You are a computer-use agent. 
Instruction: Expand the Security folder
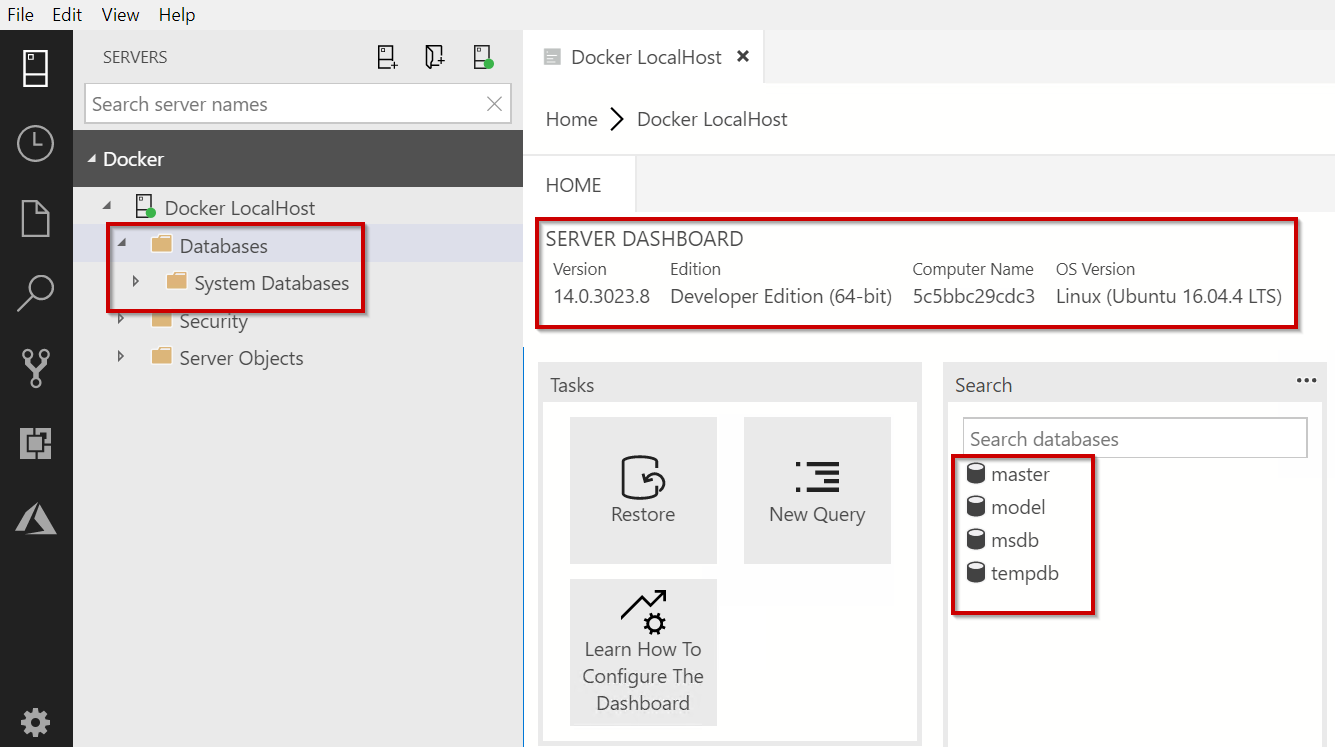click(121, 321)
